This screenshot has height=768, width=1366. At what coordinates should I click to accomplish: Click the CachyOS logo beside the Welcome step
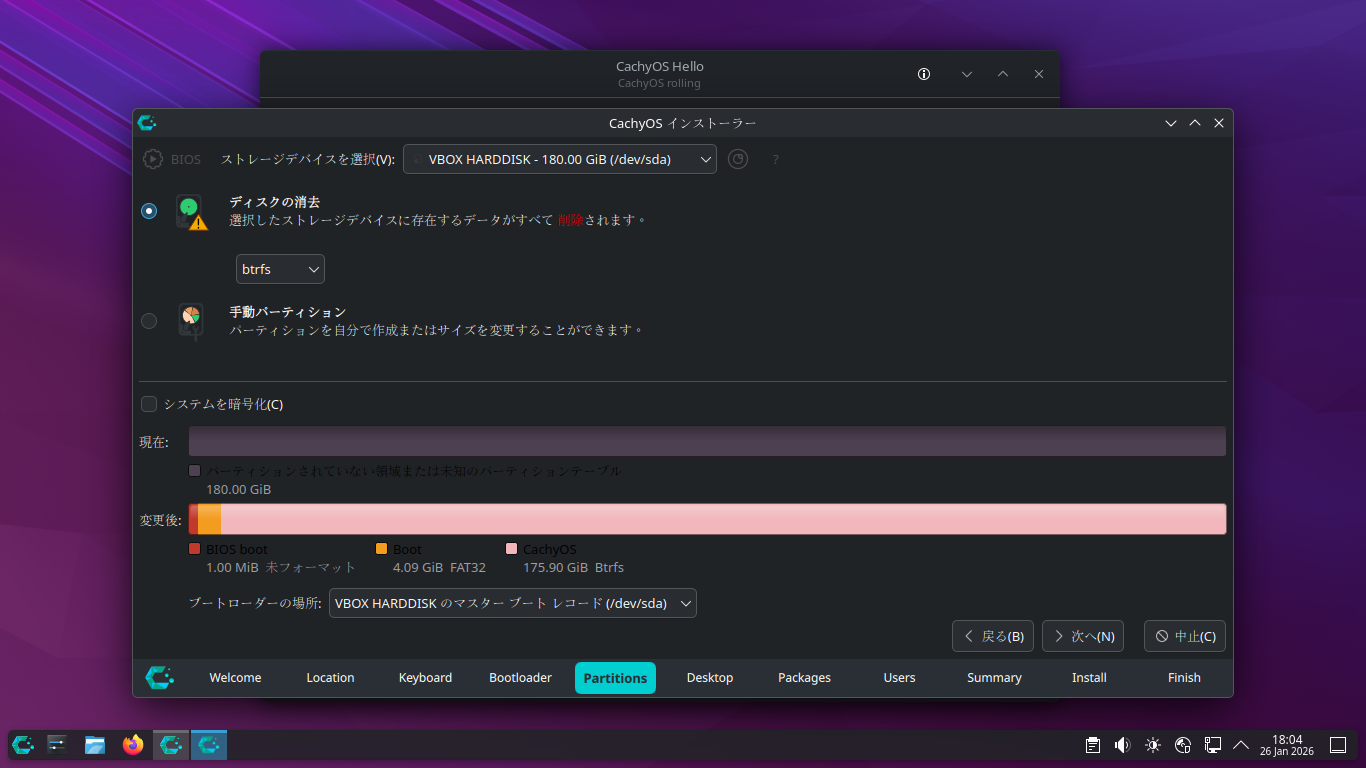click(160, 677)
